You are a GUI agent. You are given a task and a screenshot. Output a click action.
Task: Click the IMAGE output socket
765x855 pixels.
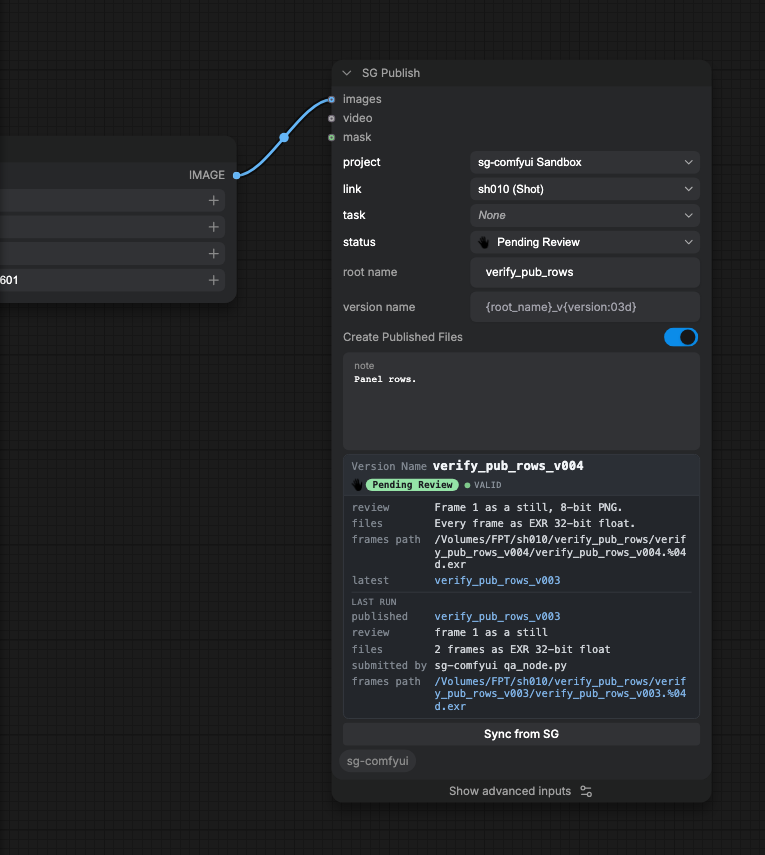pos(237,175)
